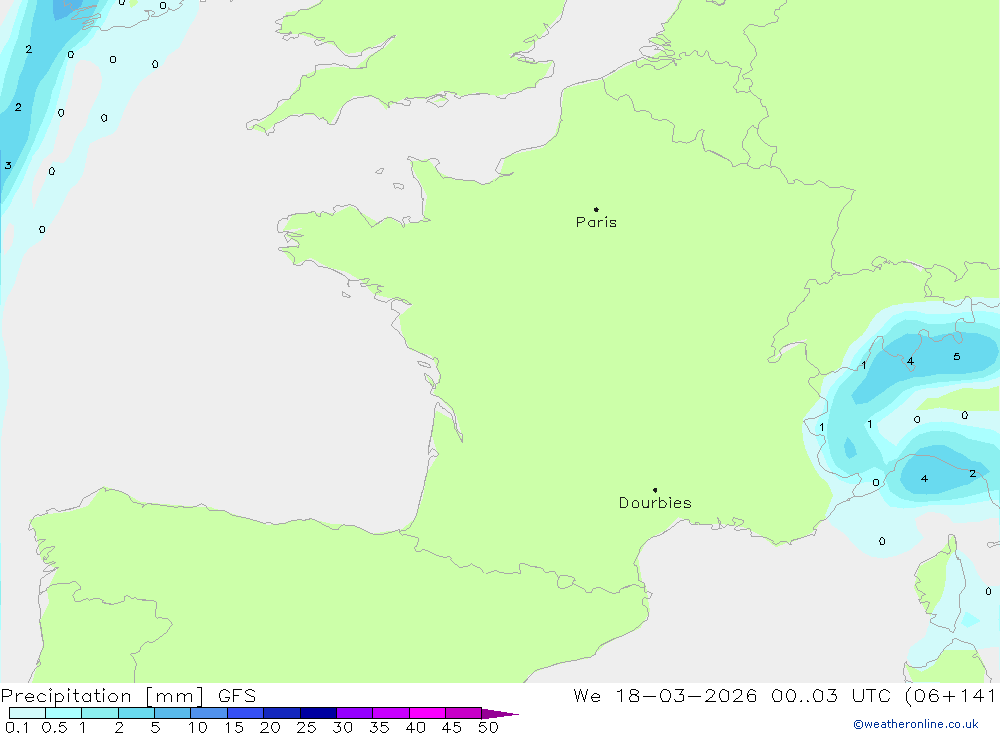Image resolution: width=1000 pixels, height=733 pixels.
Task: Pick the legend swatch between 2 and 5
Action: (x=136, y=713)
